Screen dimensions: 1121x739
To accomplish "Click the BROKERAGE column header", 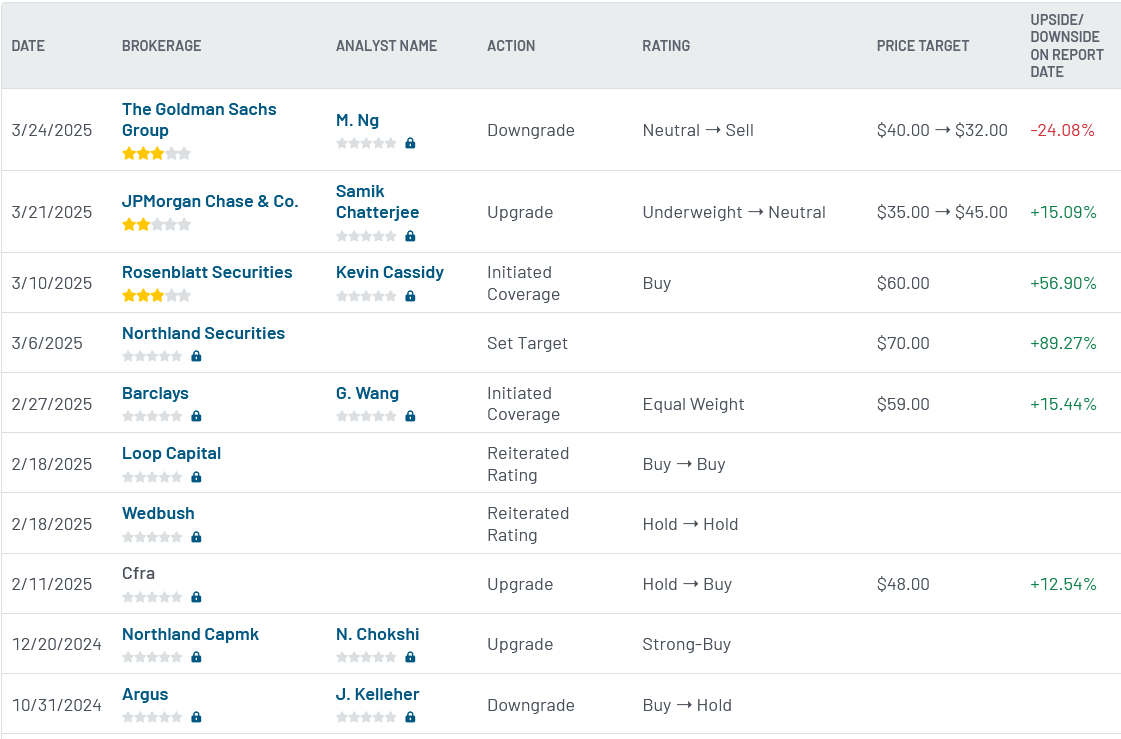I will (x=162, y=46).
